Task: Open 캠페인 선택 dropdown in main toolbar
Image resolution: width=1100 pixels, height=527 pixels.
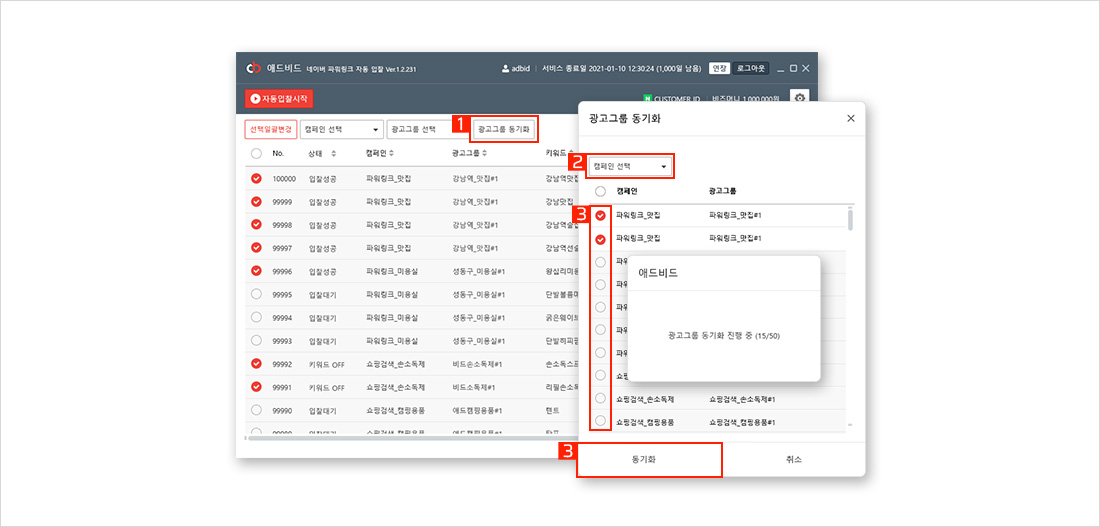Action: pyautogui.click(x=342, y=129)
